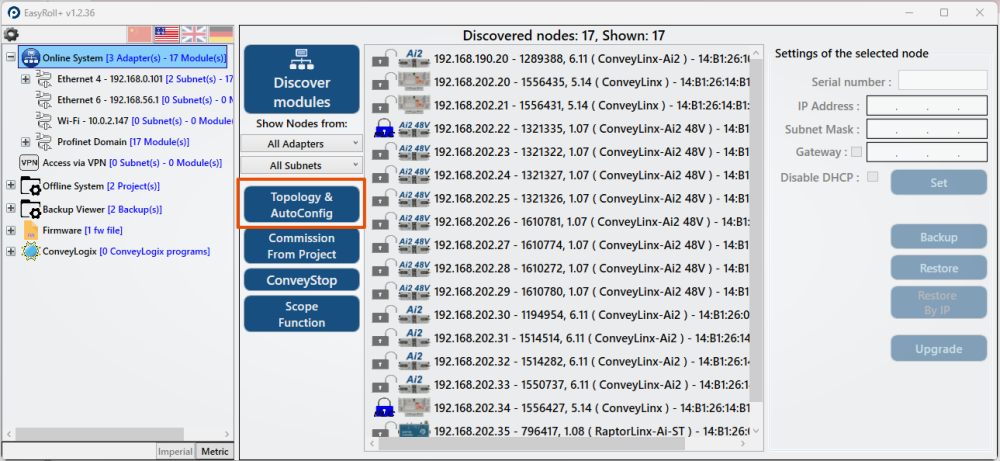The height and width of the screenshot is (461, 1000).
Task: Click the Set button
Action: point(939,182)
